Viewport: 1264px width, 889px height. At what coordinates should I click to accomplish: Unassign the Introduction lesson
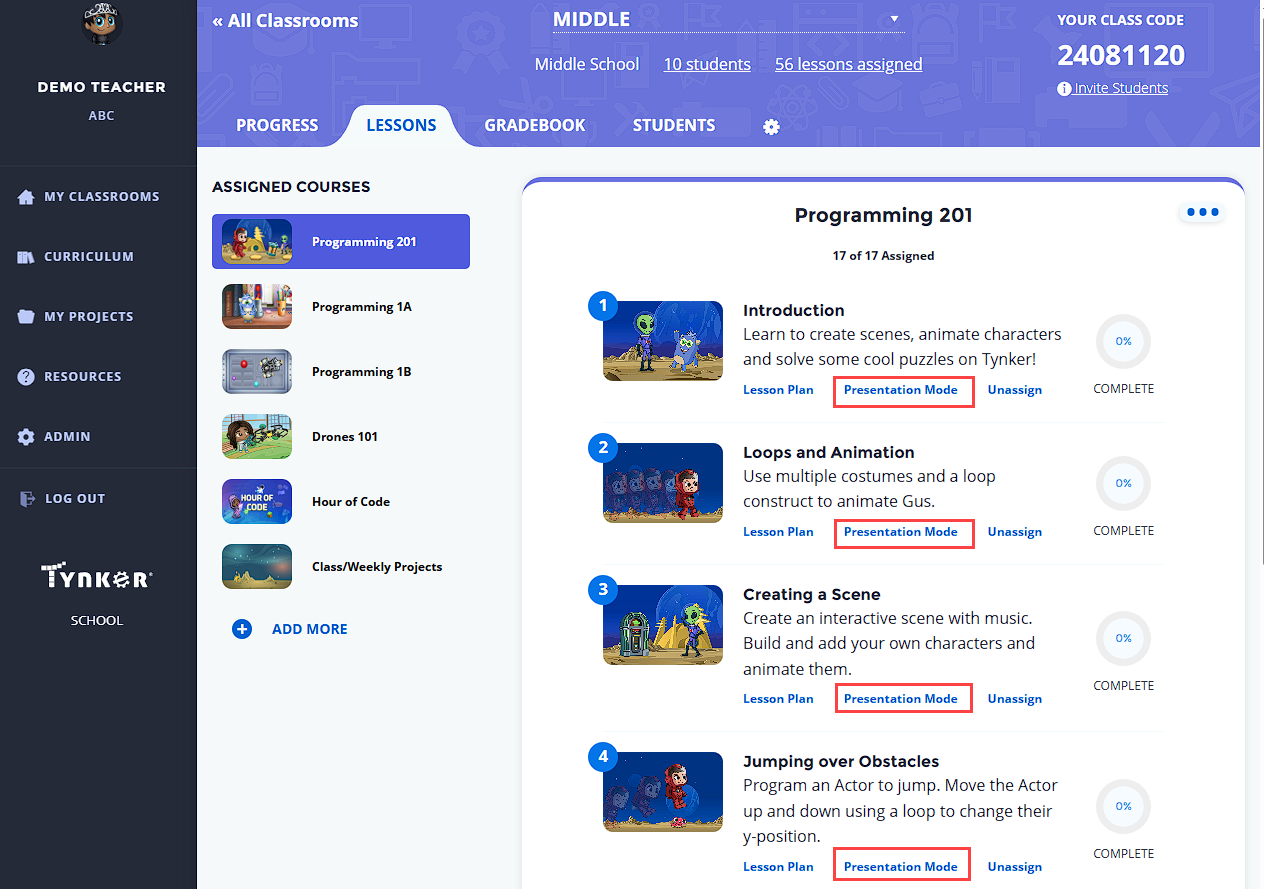coord(1015,390)
